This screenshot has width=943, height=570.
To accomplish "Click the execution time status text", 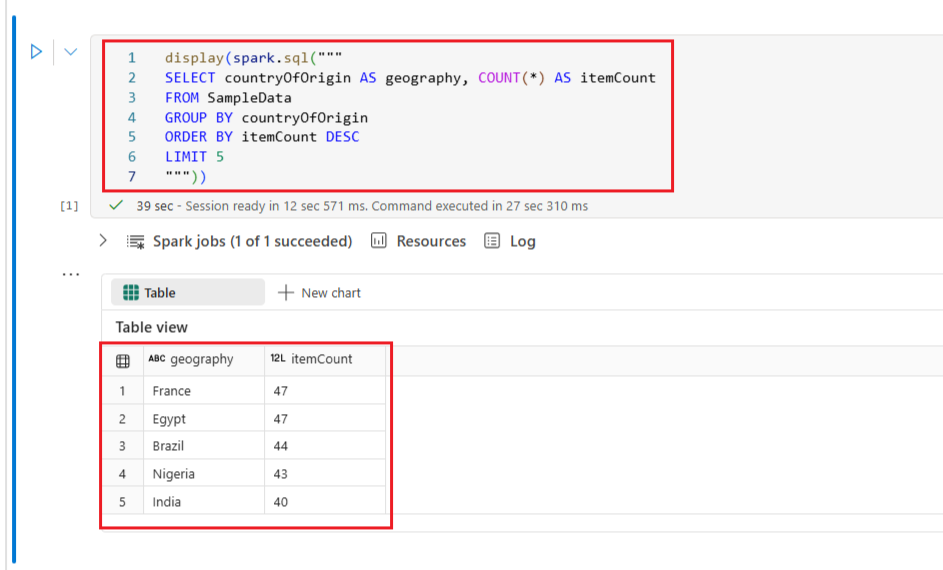I will [x=362, y=206].
